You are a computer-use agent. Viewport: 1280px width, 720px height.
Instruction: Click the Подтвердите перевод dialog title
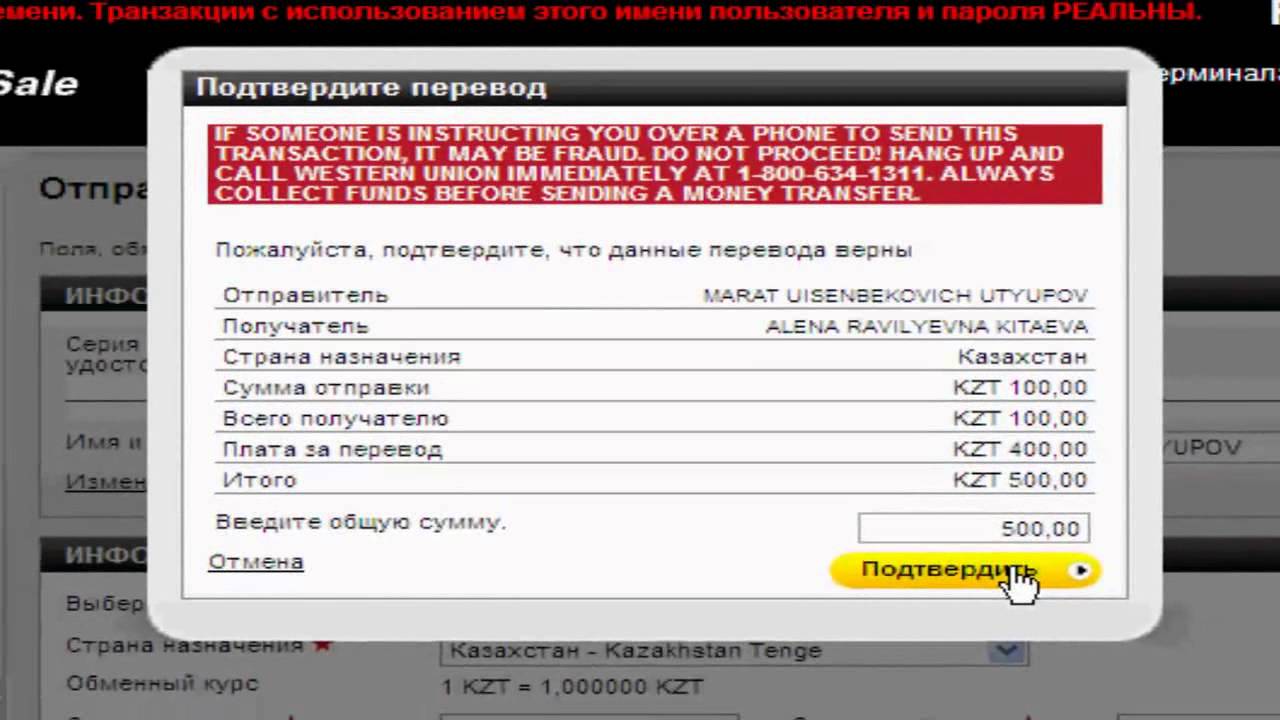click(371, 87)
